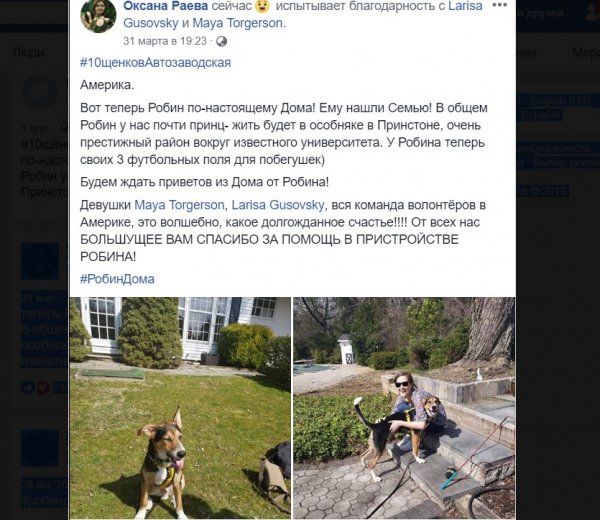Viewport: 600px width, 520px height.
Task: Click the dimmed friends icon in the top bar
Action: pos(592,12)
